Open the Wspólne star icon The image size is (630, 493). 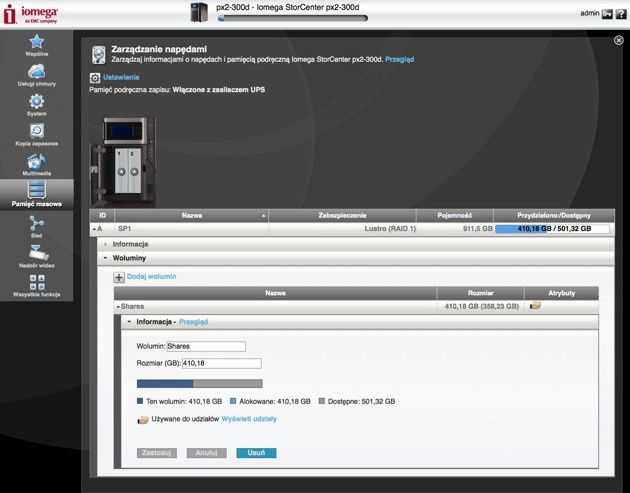pos(37,42)
